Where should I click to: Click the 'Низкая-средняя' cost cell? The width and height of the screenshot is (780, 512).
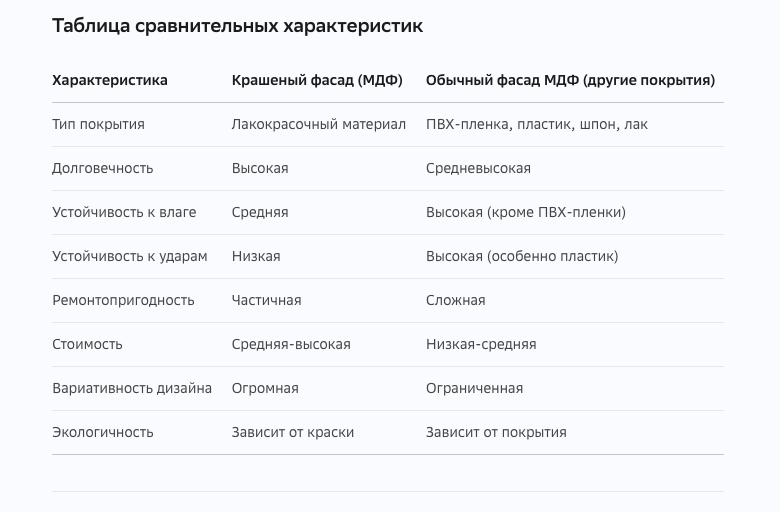coord(481,344)
